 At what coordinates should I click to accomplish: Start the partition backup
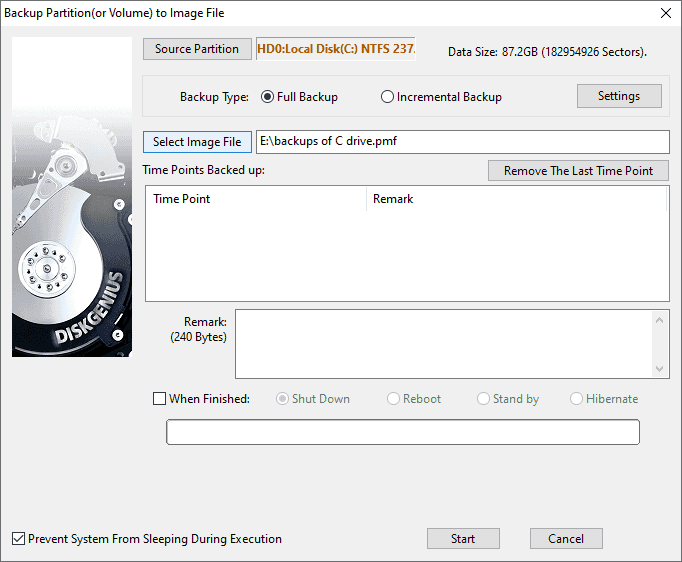tap(463, 539)
